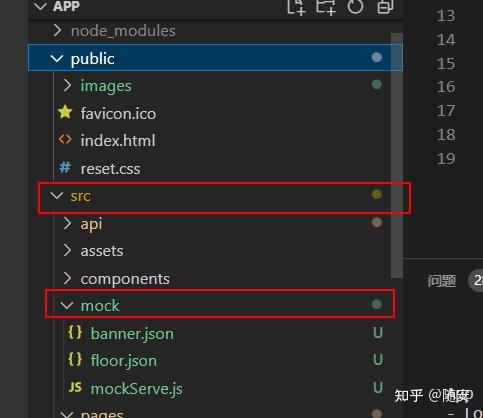The image size is (483, 418).
Task: Open the floor.json file
Action: pyautogui.click(x=124, y=361)
